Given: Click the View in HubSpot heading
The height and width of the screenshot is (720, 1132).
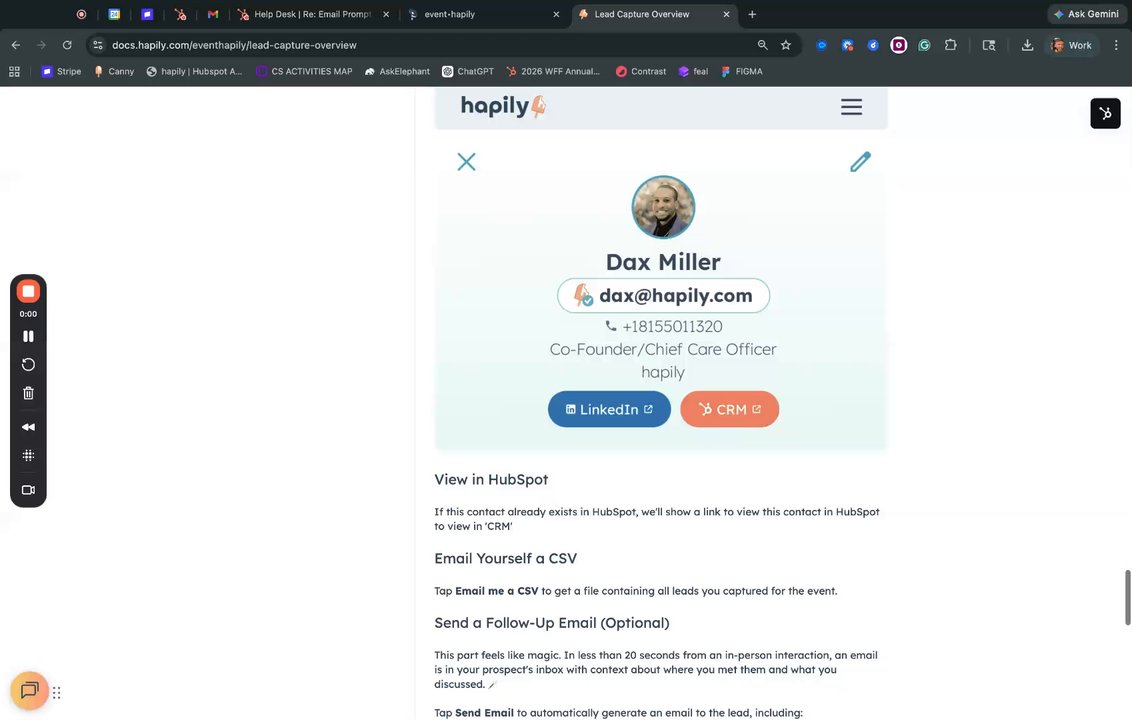Looking at the screenshot, I should 491,480.
